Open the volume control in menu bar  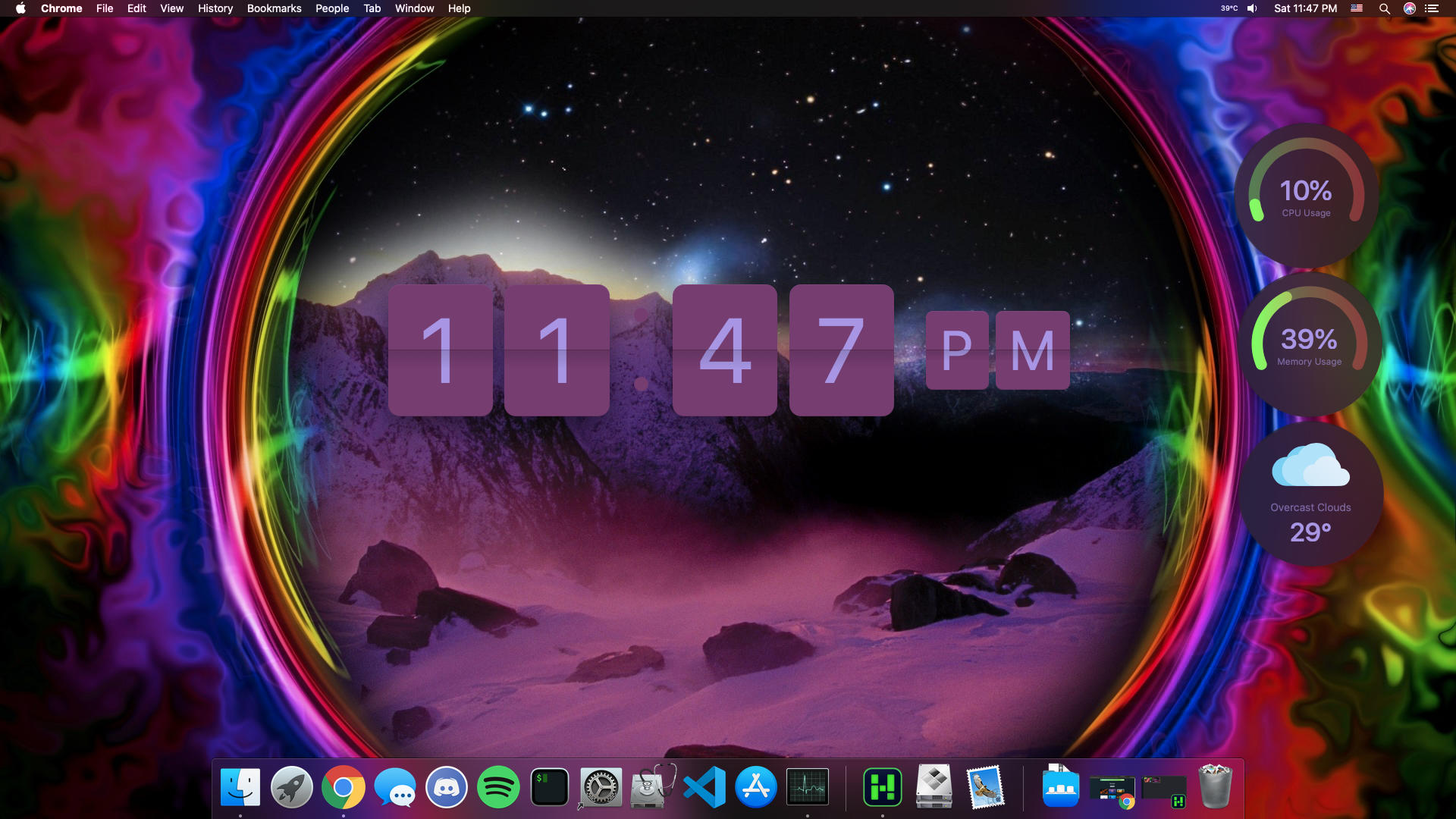coord(1253,8)
